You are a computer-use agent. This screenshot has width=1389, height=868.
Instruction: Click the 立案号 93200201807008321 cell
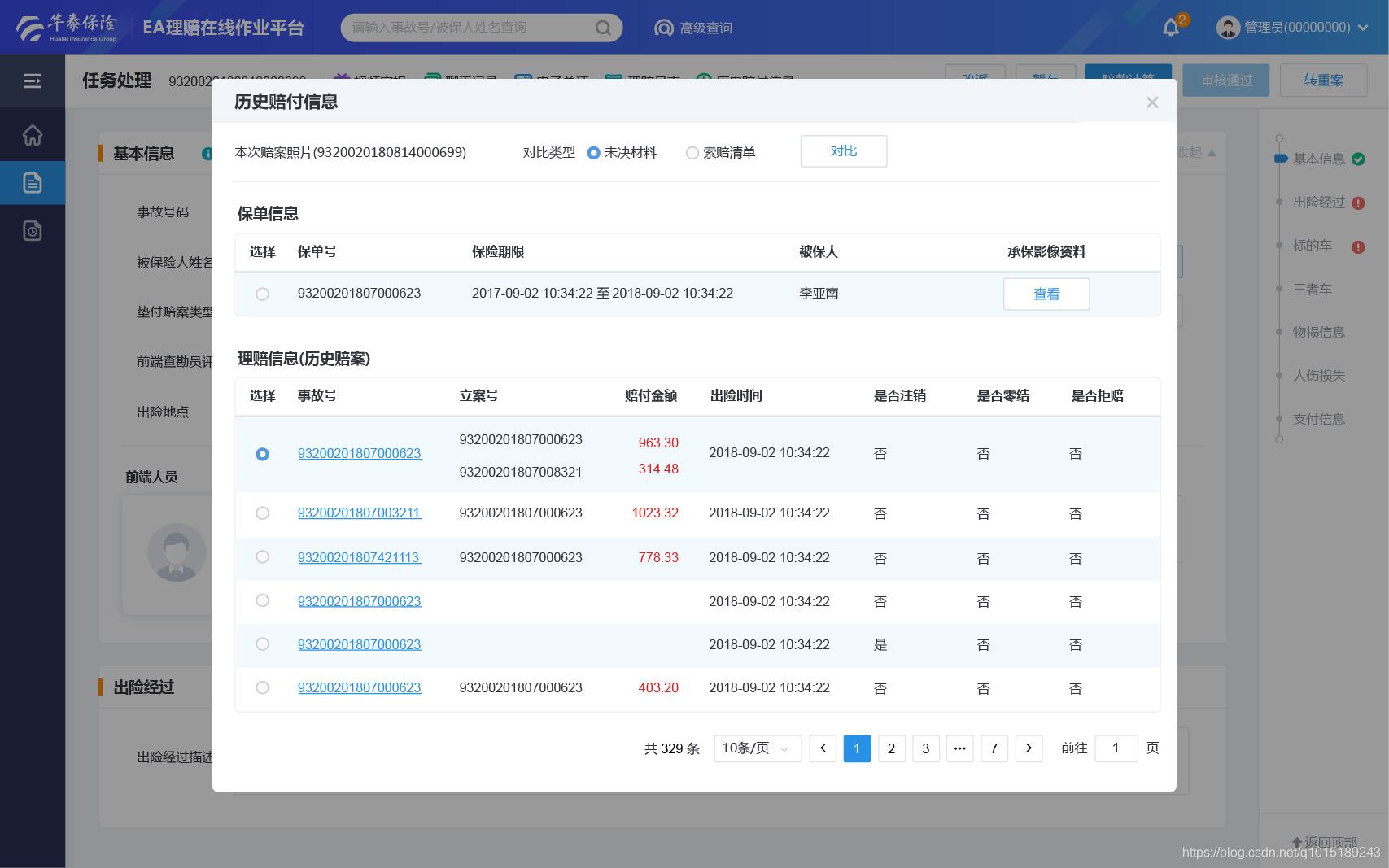point(521,473)
